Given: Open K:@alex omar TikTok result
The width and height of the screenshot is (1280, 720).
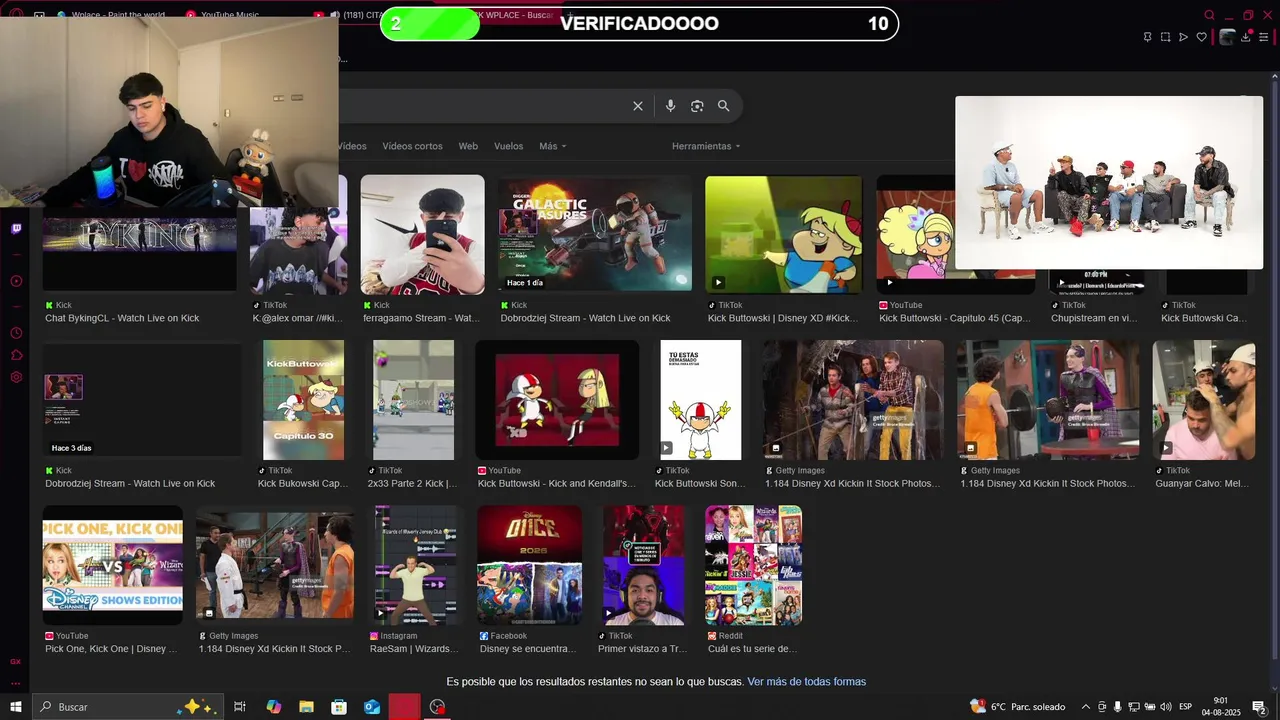Looking at the screenshot, I should pos(297,318).
